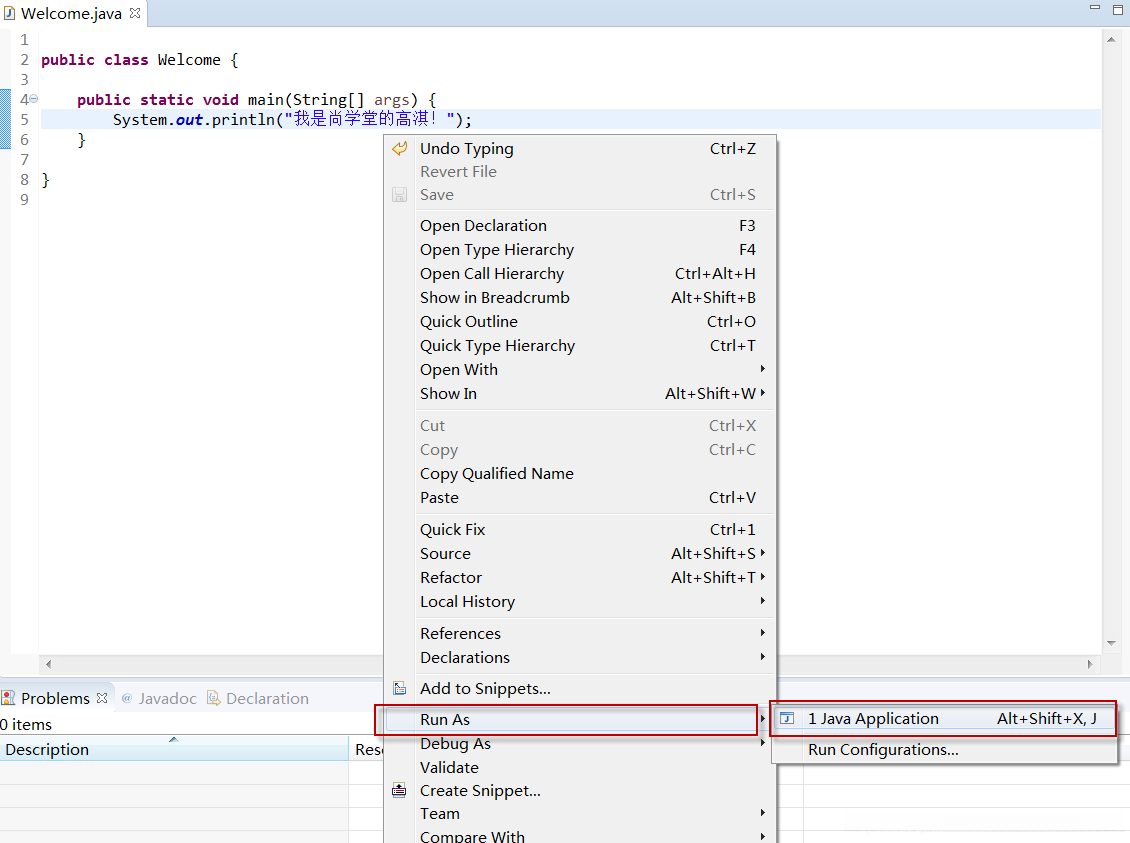Click the Problems view icon
The height and width of the screenshot is (843, 1130).
(x=8, y=698)
